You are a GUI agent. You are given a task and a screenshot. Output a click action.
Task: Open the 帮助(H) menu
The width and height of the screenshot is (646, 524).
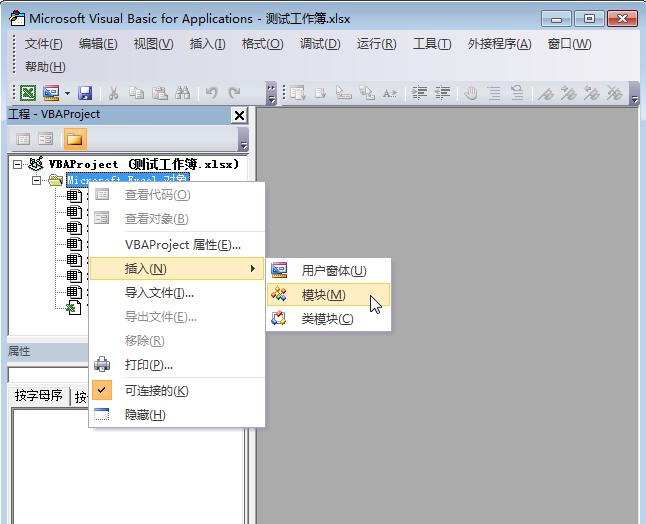[x=45, y=67]
